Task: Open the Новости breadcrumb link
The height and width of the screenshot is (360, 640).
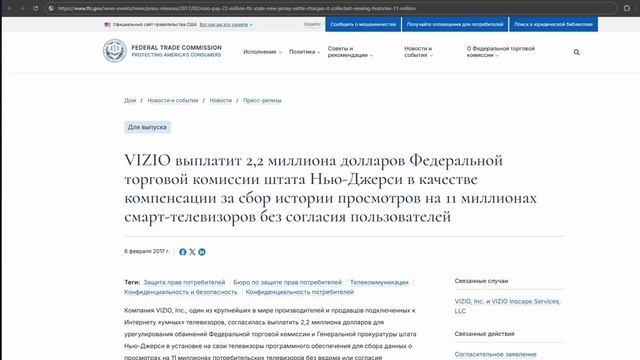Action: 220,100
